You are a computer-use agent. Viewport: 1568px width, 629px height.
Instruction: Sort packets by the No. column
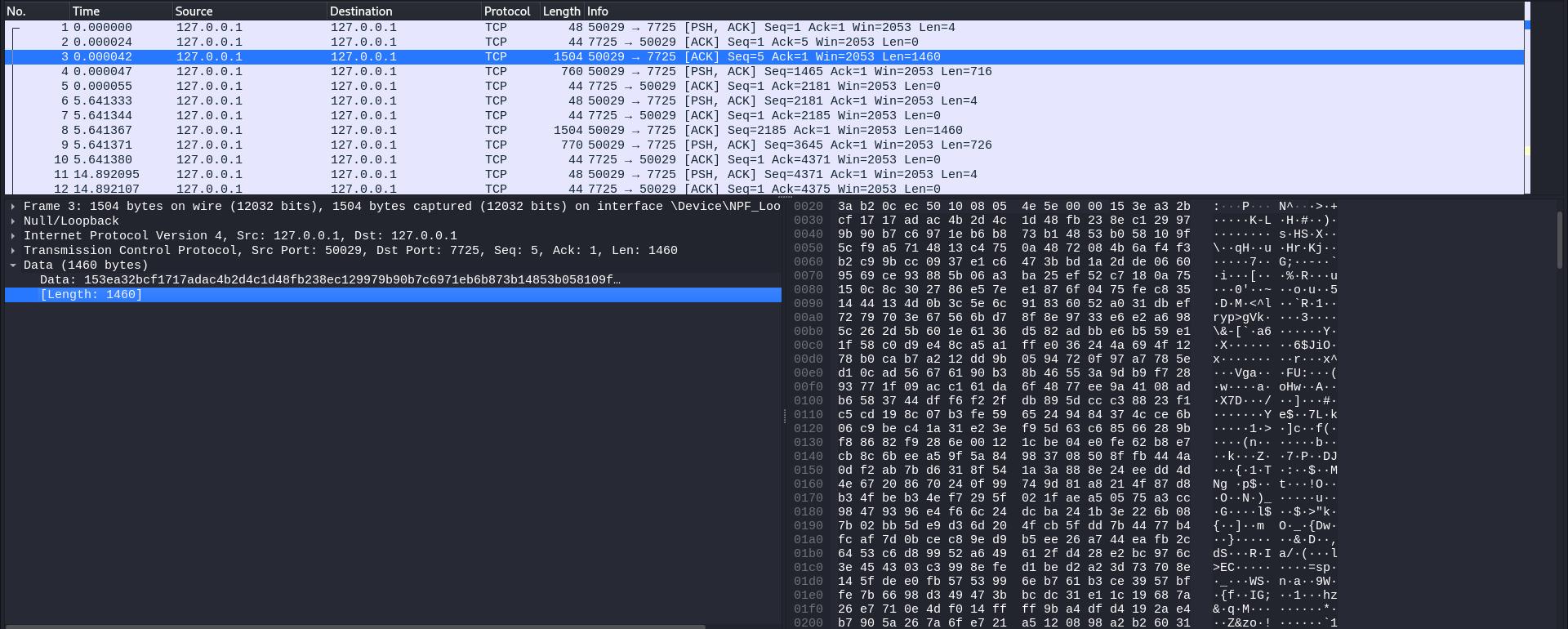click(x=36, y=11)
